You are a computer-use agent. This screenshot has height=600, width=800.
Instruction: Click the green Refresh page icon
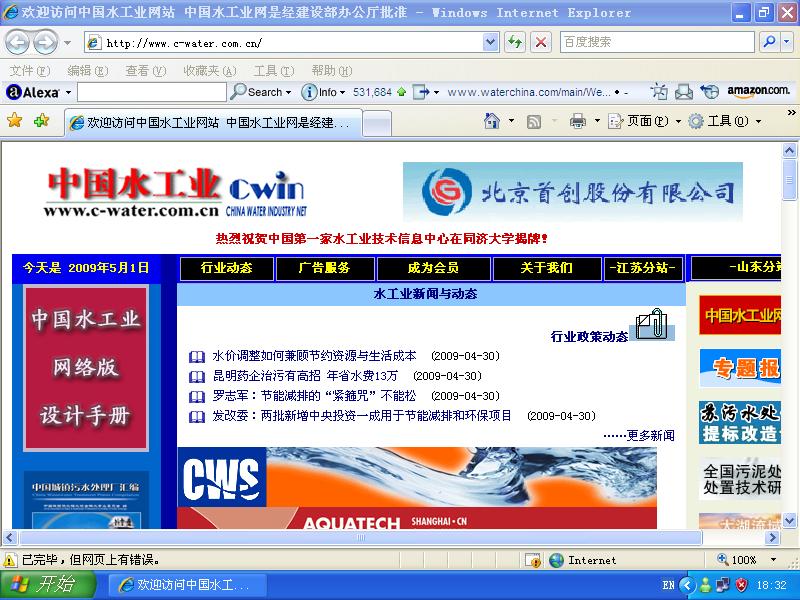click(515, 43)
